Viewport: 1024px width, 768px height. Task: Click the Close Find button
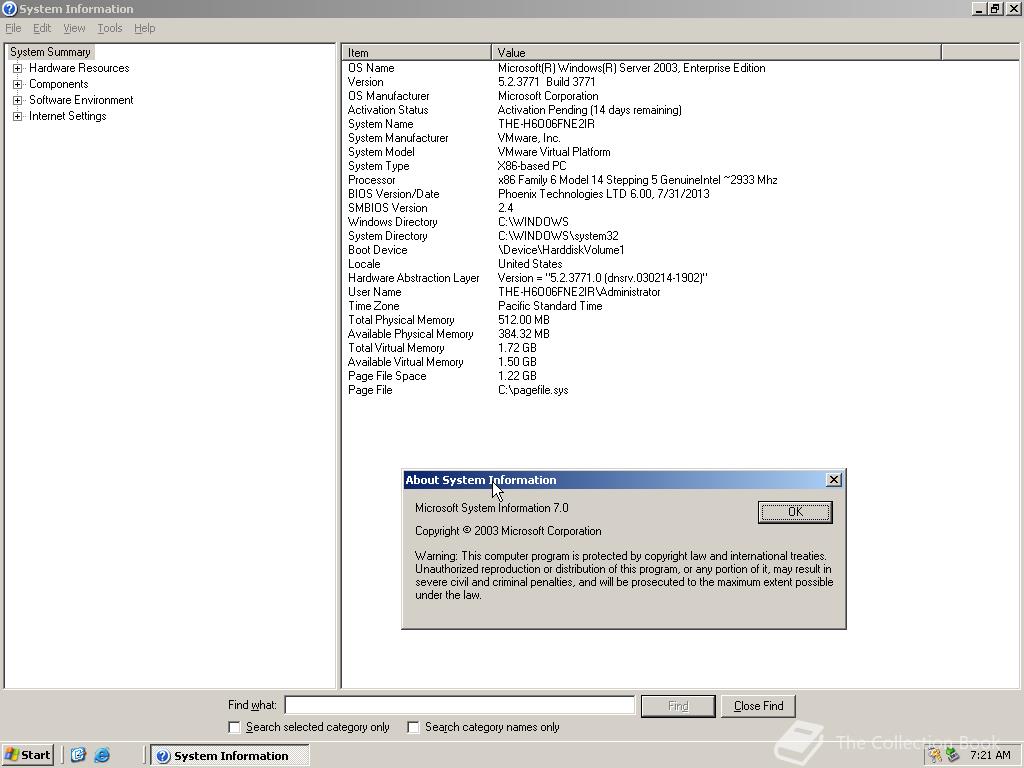[x=758, y=706]
